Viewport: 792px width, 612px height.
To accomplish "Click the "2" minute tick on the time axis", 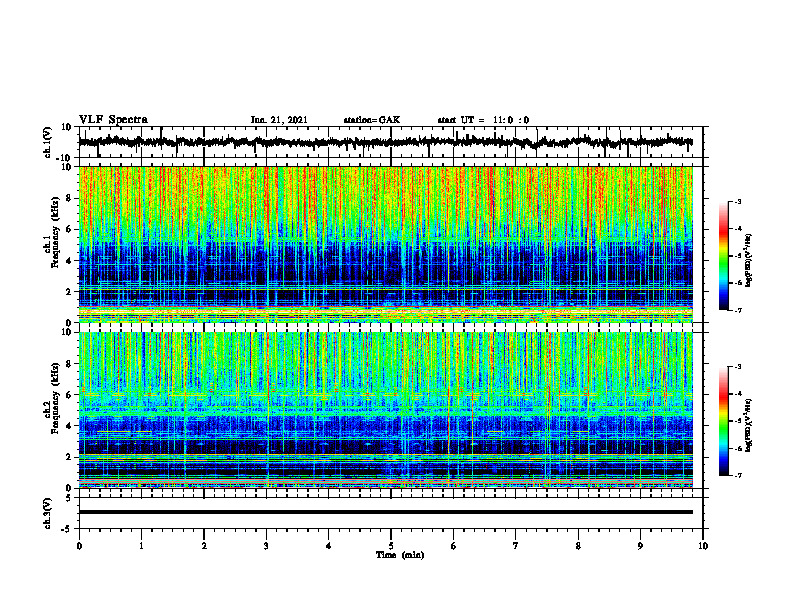I will click(x=204, y=546).
